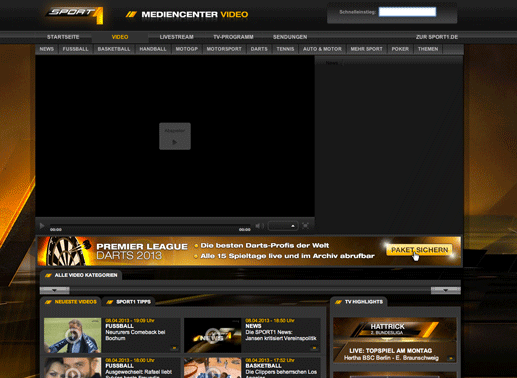Click the play icon in player controls
The image size is (517, 378).
coord(42,226)
